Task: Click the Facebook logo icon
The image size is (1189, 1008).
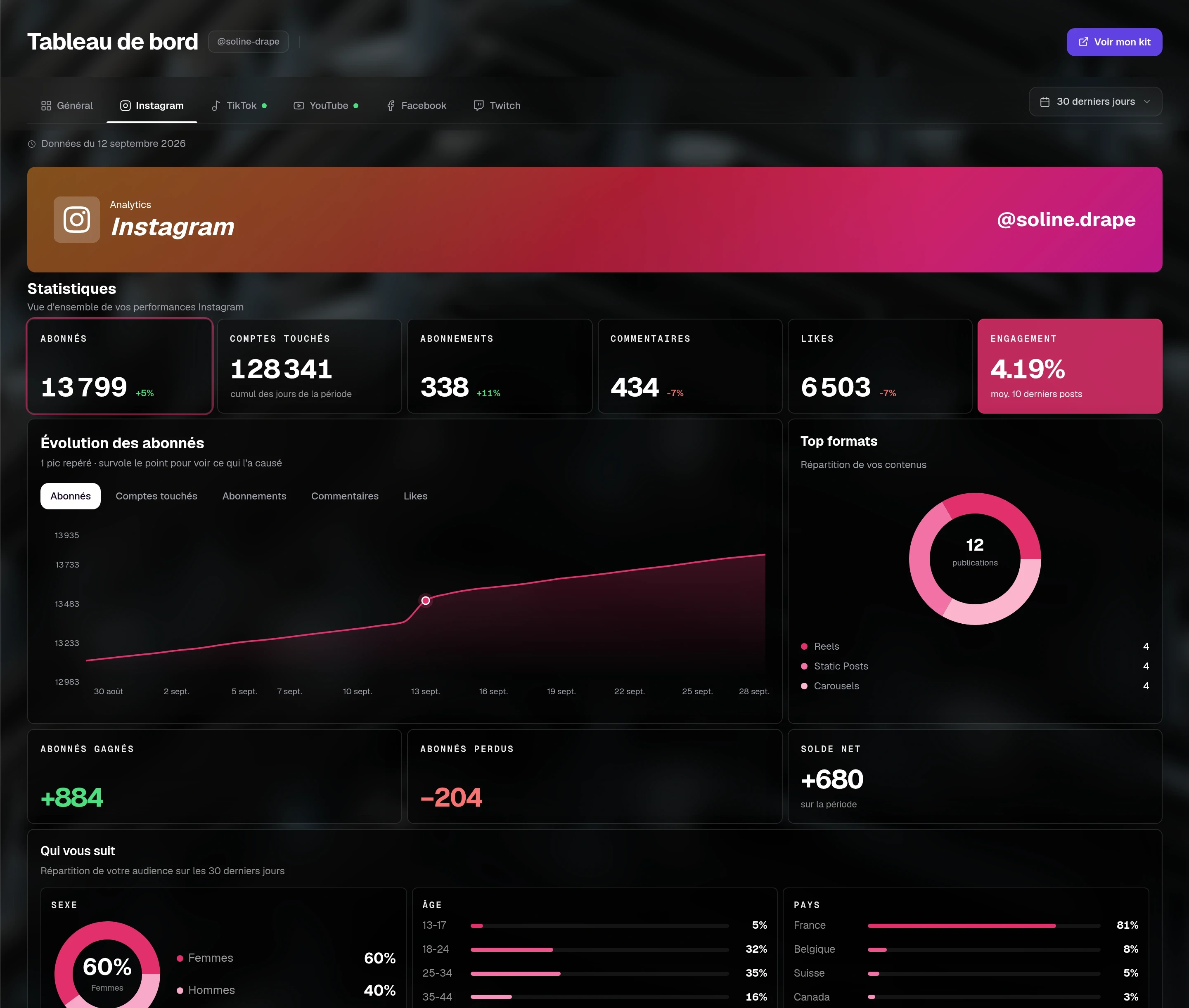Action: [391, 106]
